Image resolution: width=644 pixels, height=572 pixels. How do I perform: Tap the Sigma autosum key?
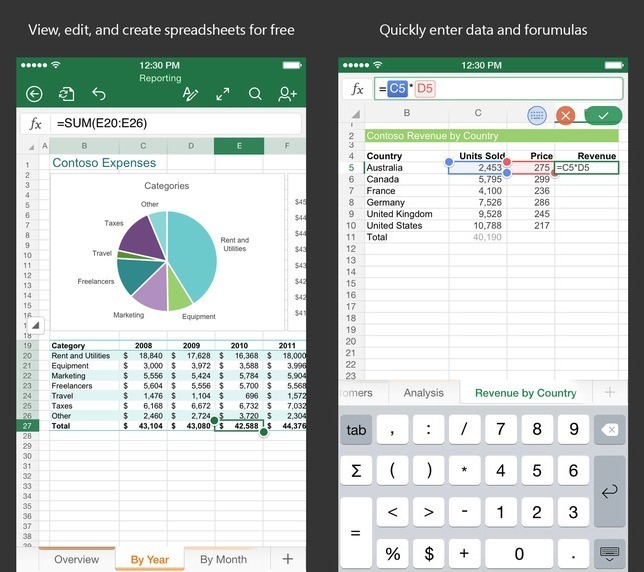point(357,470)
